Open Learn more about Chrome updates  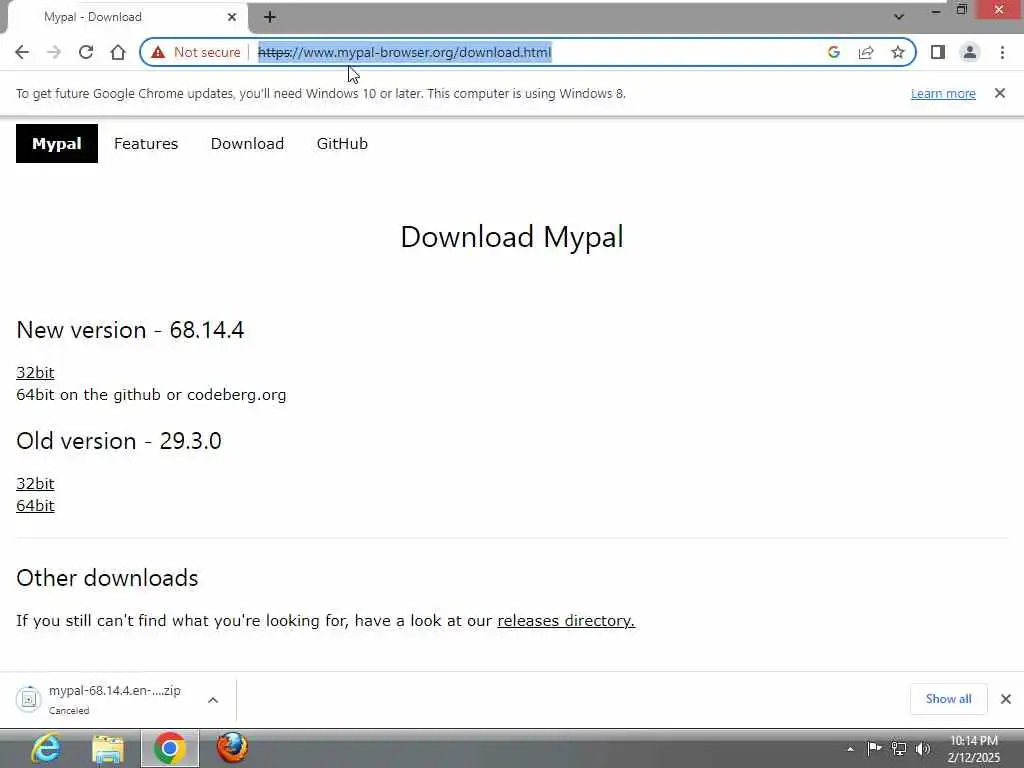pos(943,93)
